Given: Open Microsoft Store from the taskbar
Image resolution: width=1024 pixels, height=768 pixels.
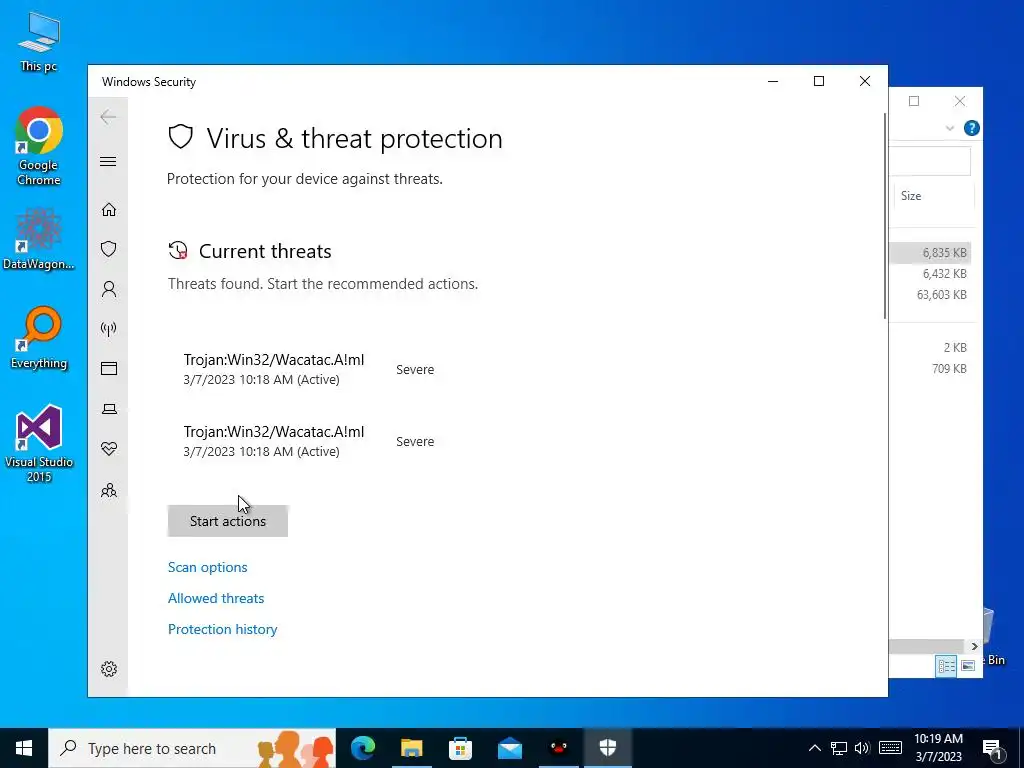Looking at the screenshot, I should pyautogui.click(x=460, y=748).
